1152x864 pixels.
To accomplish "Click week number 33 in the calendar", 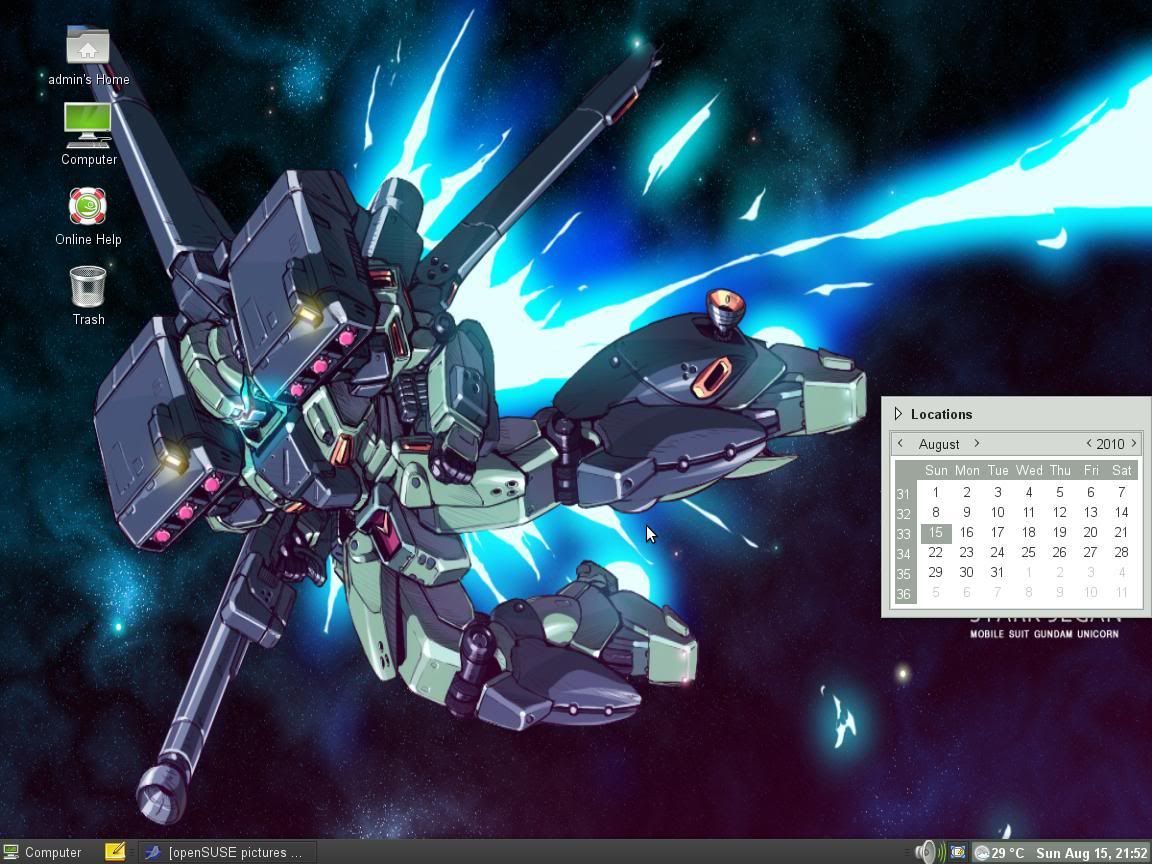I will pos(904,534).
